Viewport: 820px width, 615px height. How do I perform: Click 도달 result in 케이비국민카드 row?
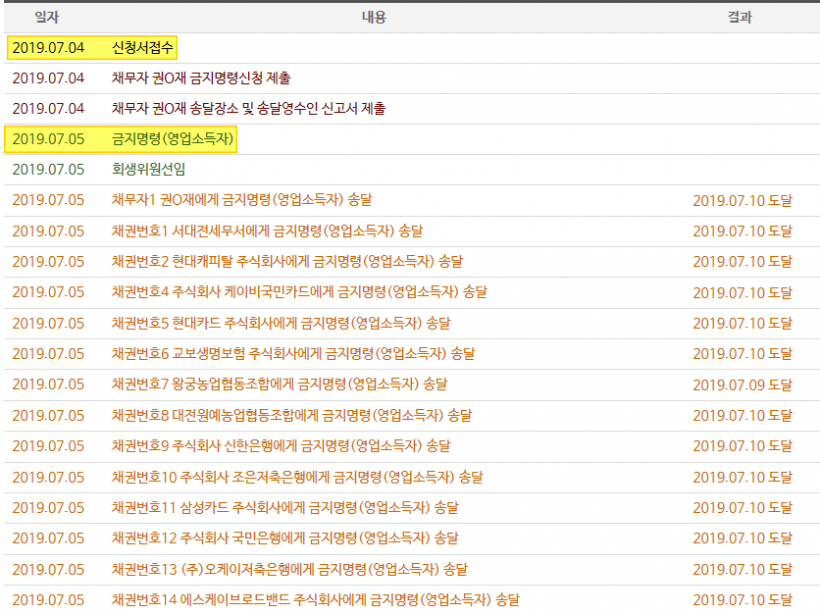pos(743,292)
